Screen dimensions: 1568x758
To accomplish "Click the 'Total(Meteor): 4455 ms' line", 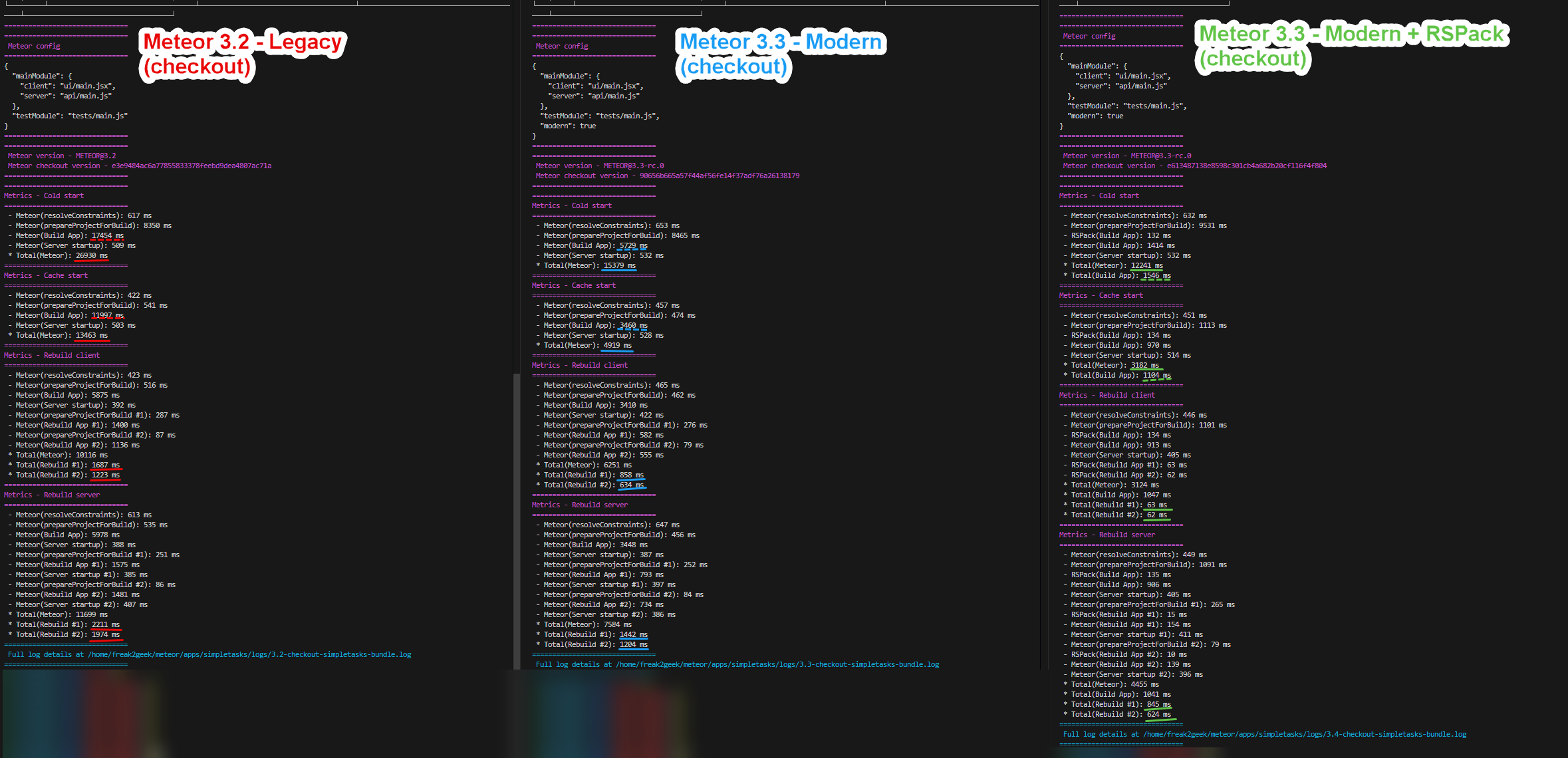I will tap(1111, 684).
